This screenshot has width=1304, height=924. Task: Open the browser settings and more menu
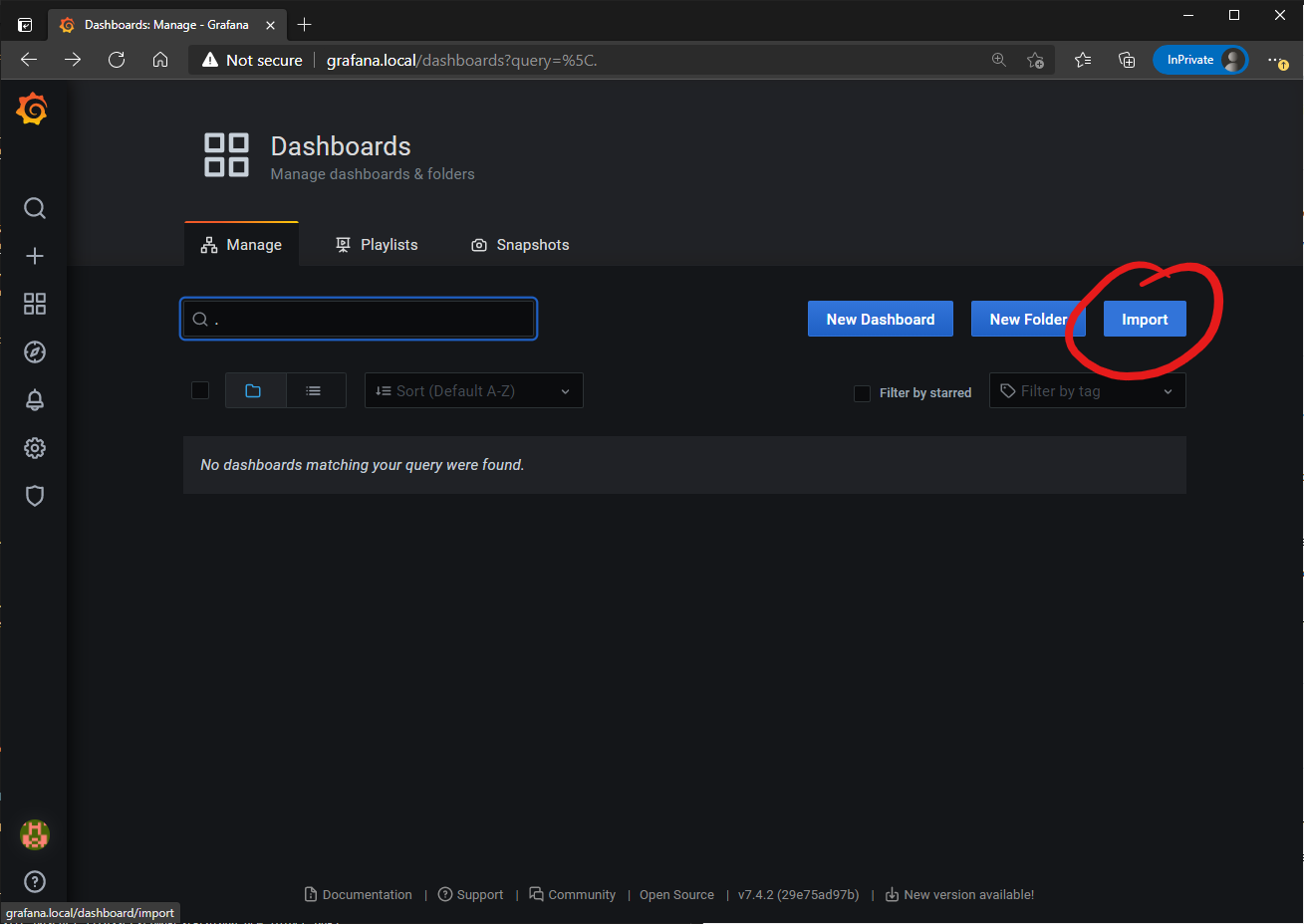coord(1277,60)
